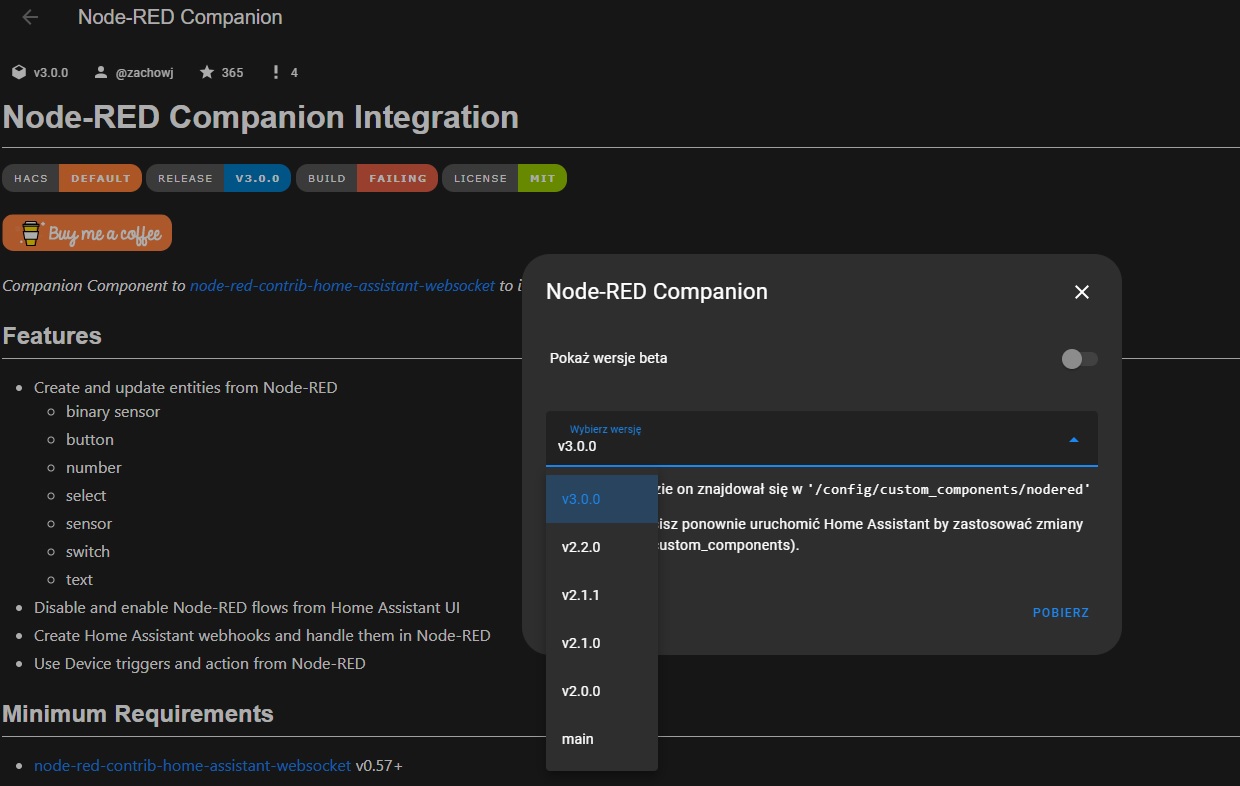Toggle the Pokaż wersje beta switch

(x=1079, y=358)
